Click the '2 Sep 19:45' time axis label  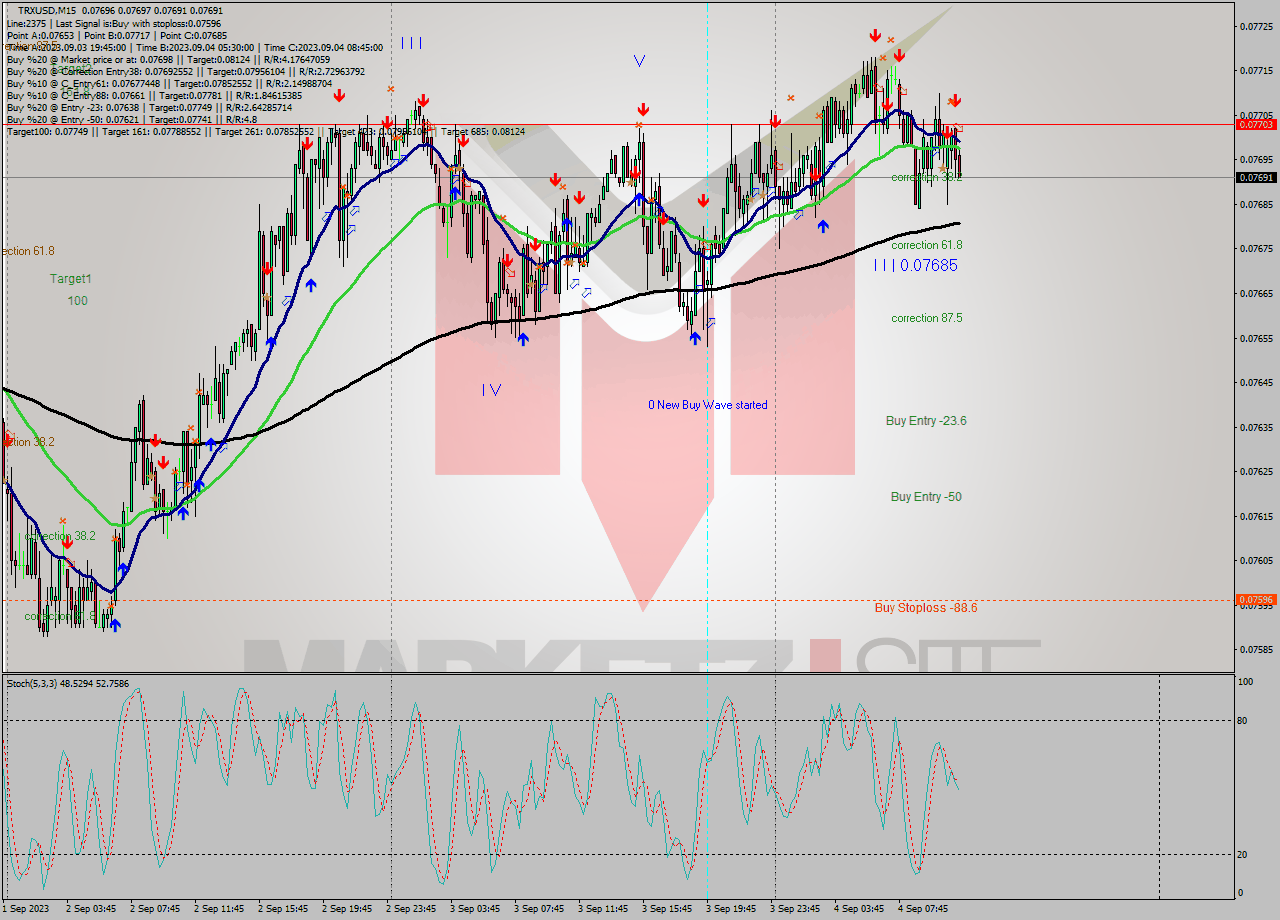(x=347, y=909)
